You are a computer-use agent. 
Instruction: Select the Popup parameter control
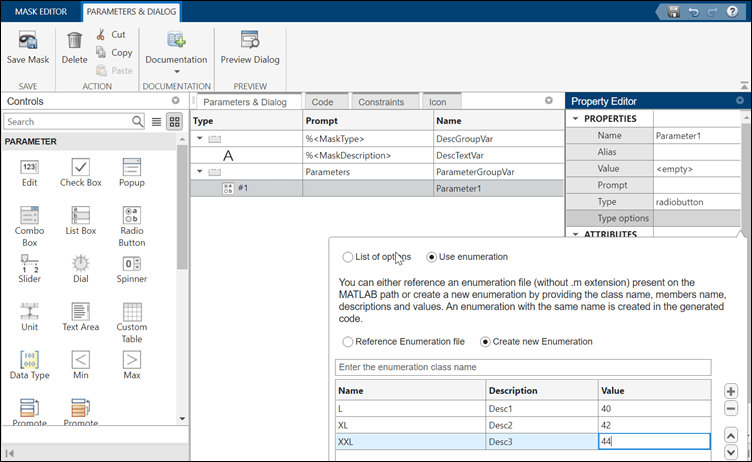(x=131, y=173)
